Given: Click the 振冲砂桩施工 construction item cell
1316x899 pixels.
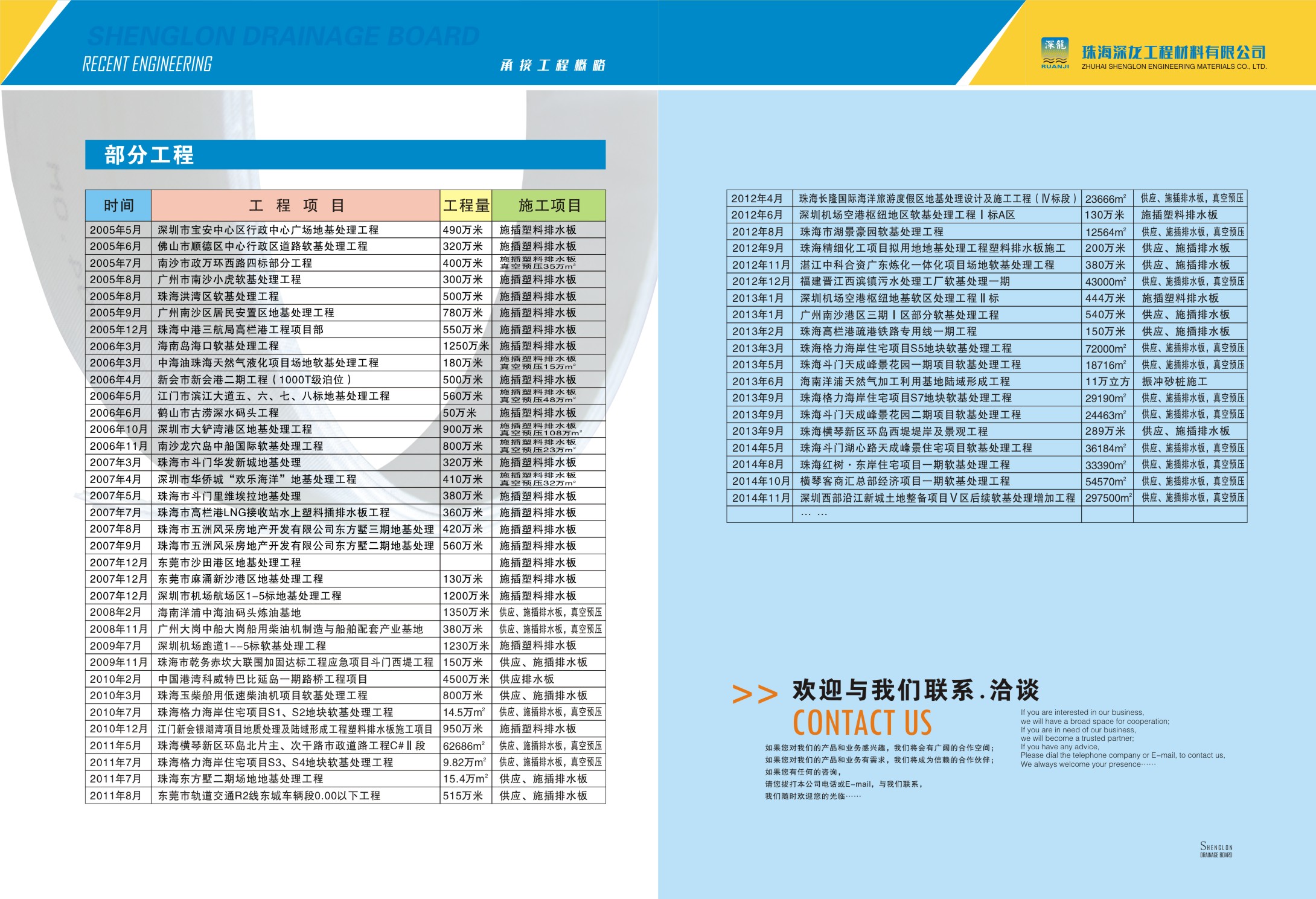Looking at the screenshot, I should 1174,382.
